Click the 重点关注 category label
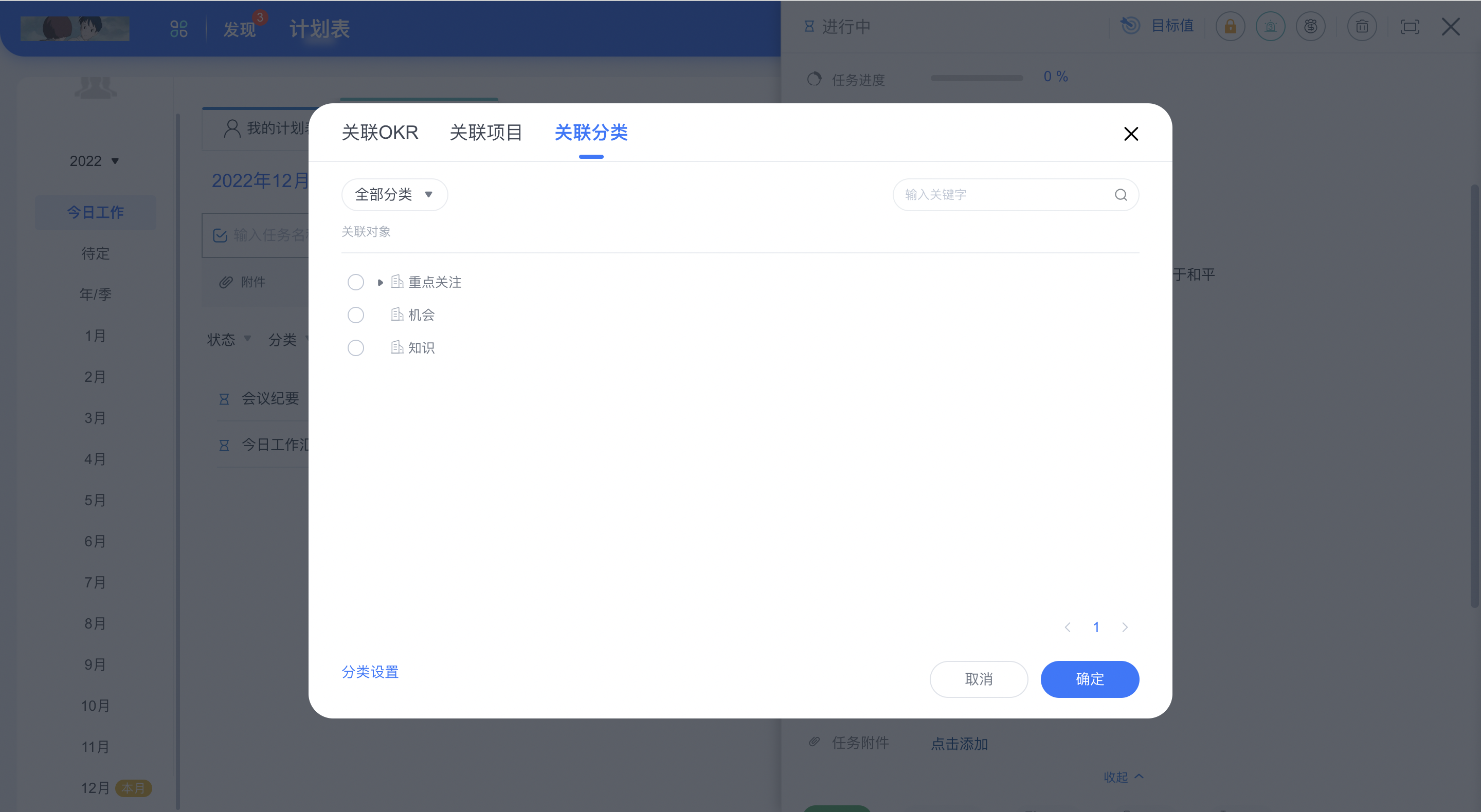The width and height of the screenshot is (1481, 812). point(435,282)
